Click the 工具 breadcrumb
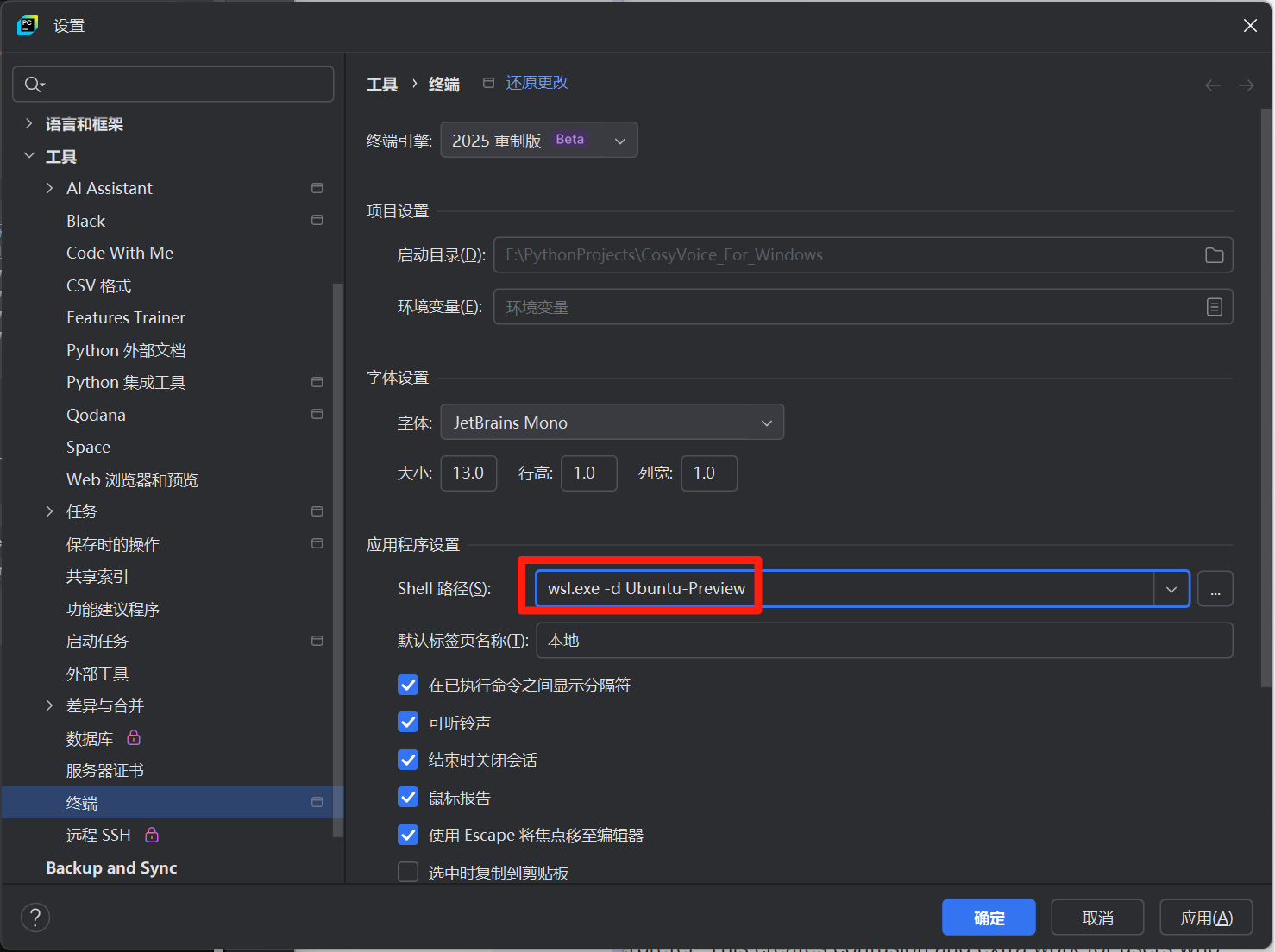1275x952 pixels. (382, 84)
